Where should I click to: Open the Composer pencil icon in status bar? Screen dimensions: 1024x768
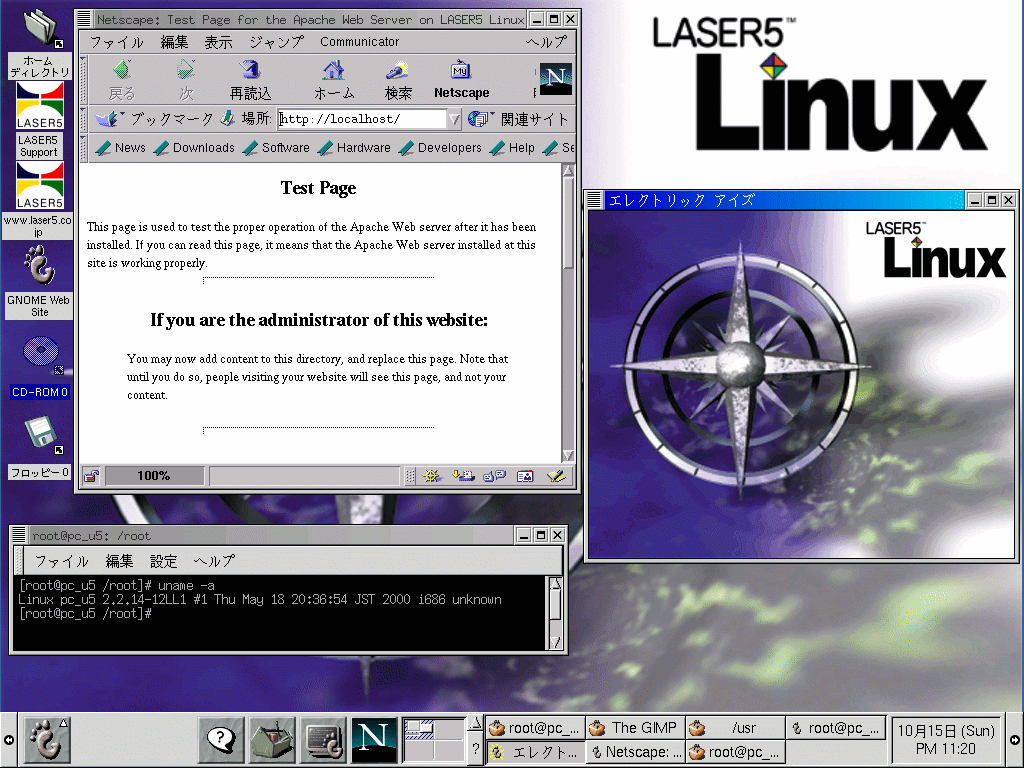coord(556,476)
